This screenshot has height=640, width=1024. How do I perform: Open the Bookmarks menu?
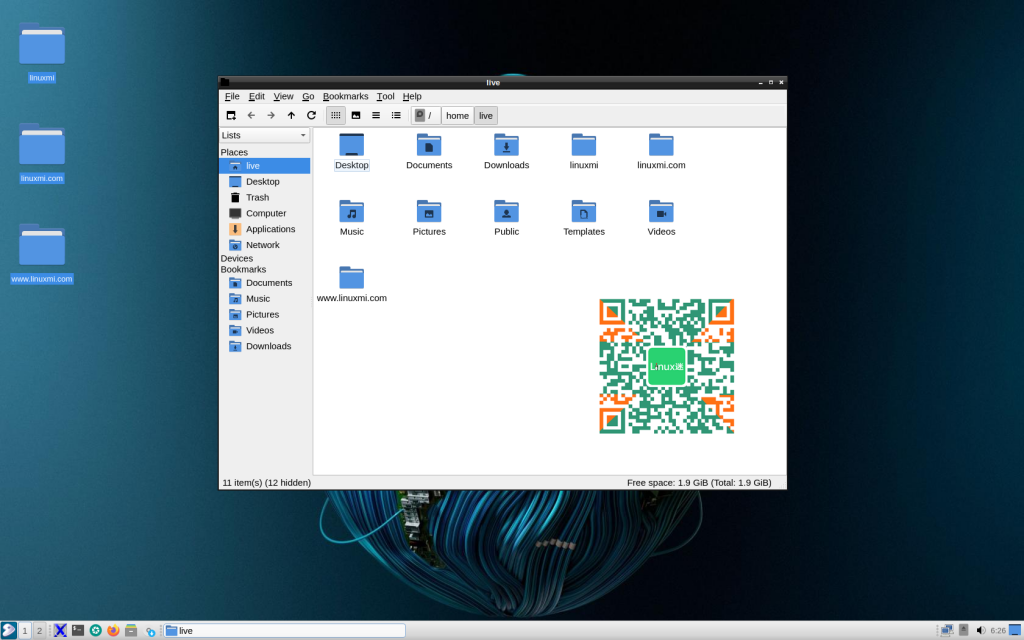[x=345, y=96]
